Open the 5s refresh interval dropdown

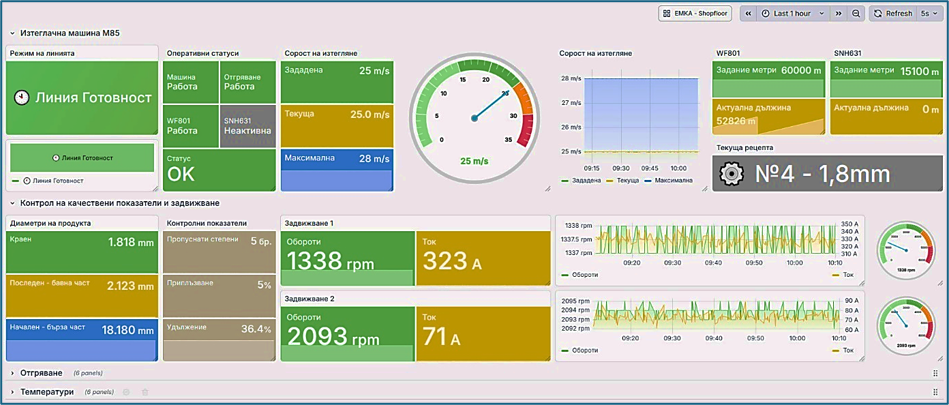[929, 13]
